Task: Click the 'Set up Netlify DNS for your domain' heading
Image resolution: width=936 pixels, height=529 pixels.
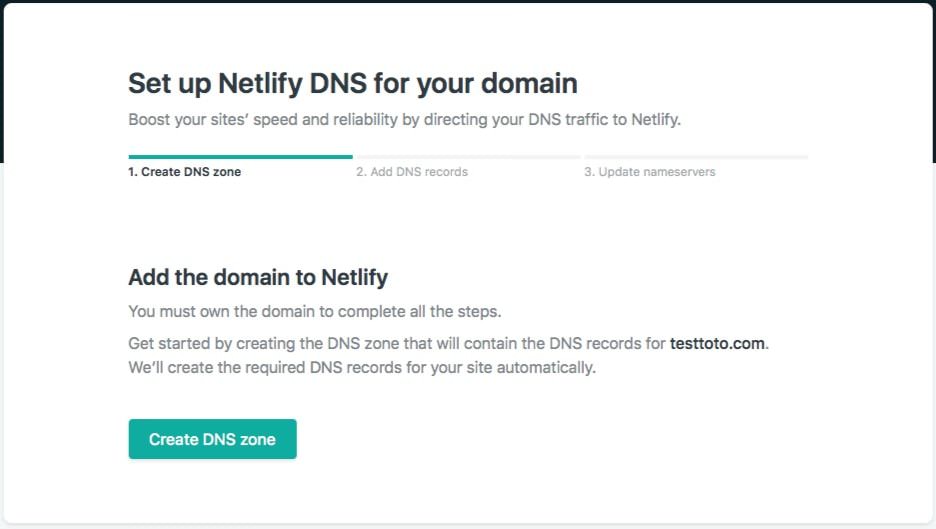Action: 352,83
